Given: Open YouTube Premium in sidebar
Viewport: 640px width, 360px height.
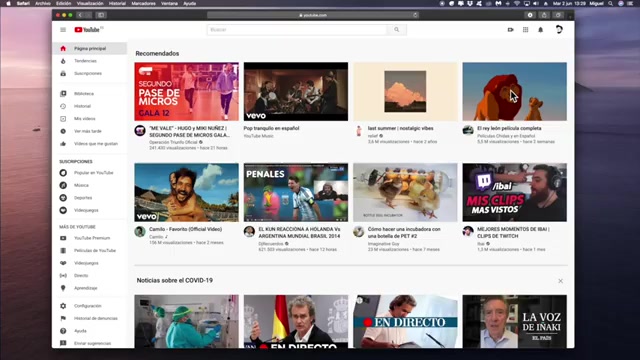Looking at the screenshot, I should pos(89,238).
